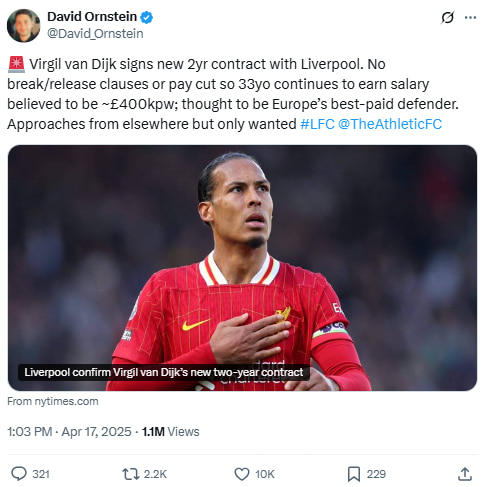The width and height of the screenshot is (482, 487).
Task: Like the tweet with heart icon
Action: (x=242, y=474)
